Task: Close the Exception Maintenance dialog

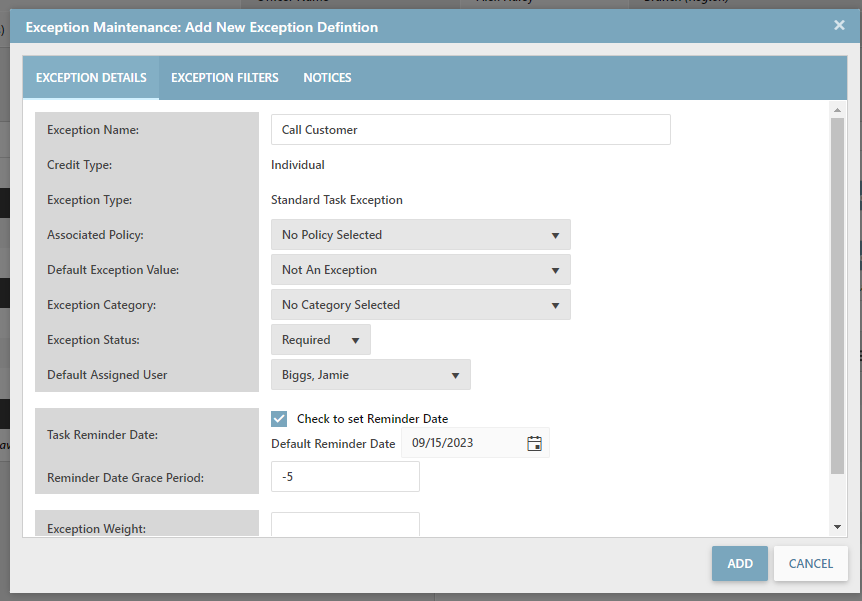Action: coord(839,26)
